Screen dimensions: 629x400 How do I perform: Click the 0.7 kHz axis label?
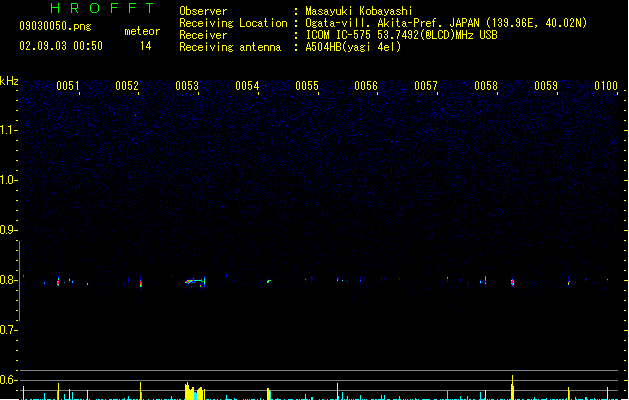[8, 330]
